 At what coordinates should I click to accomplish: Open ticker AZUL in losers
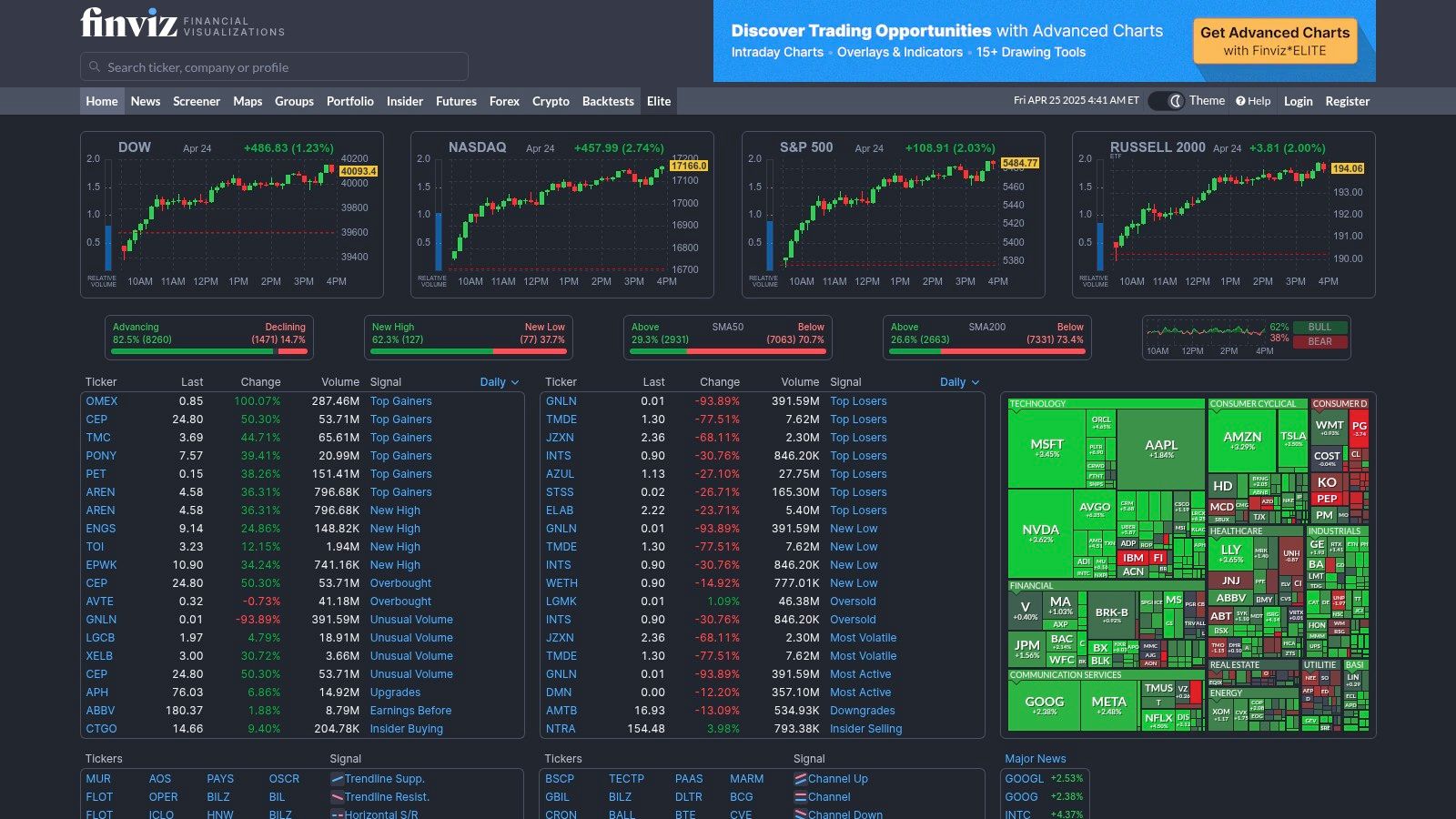[561, 474]
